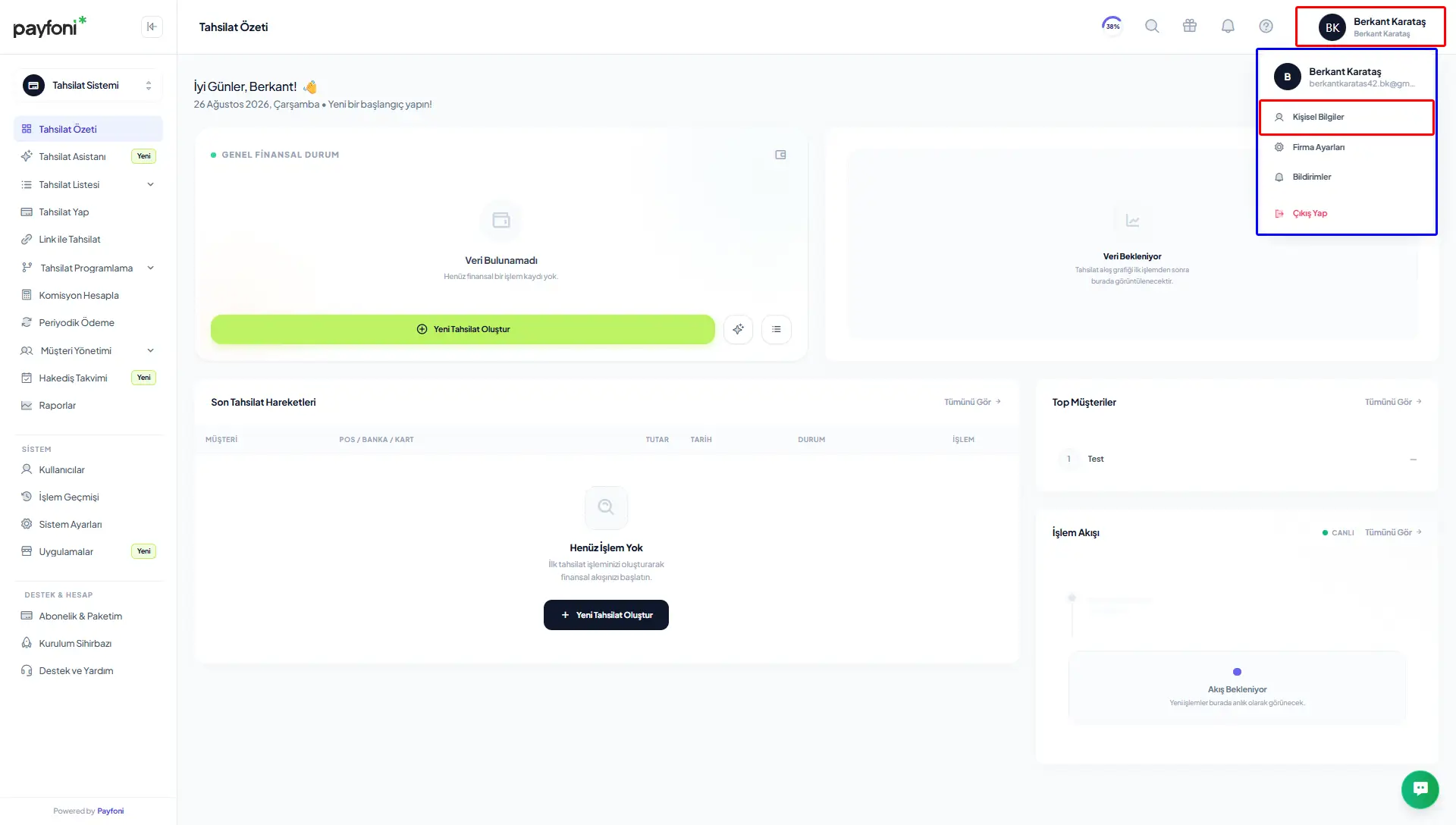Collapse the sidebar with the arrow icon

click(x=152, y=27)
